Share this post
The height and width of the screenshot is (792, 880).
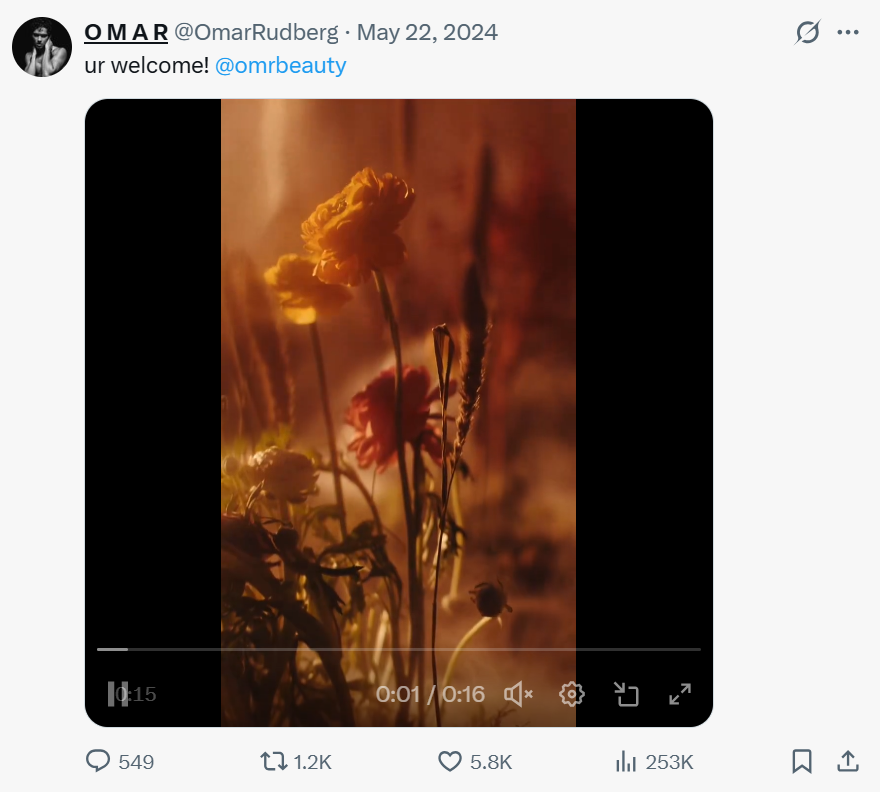pyautogui.click(x=847, y=762)
